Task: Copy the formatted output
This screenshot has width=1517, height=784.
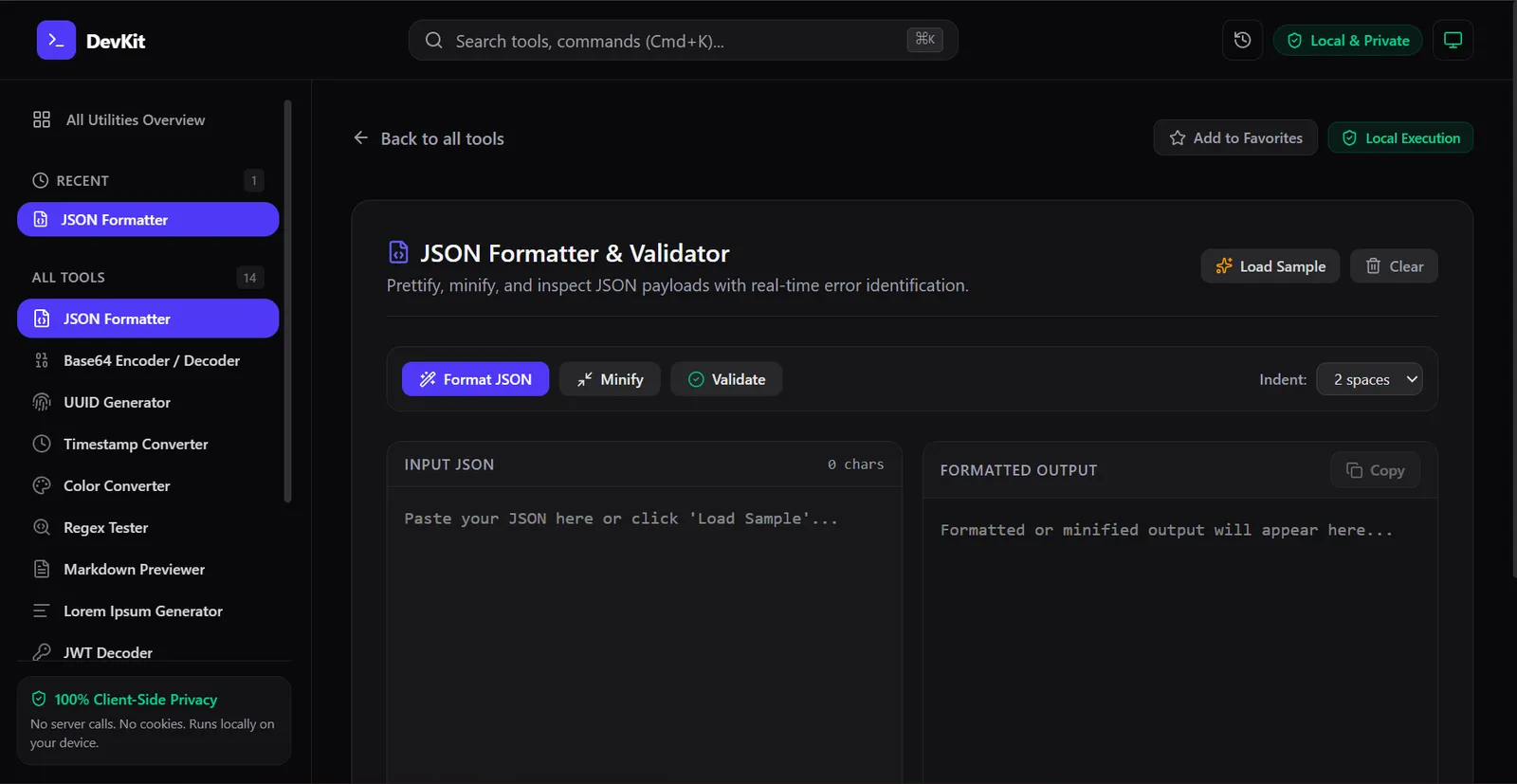Action: coord(1376,470)
